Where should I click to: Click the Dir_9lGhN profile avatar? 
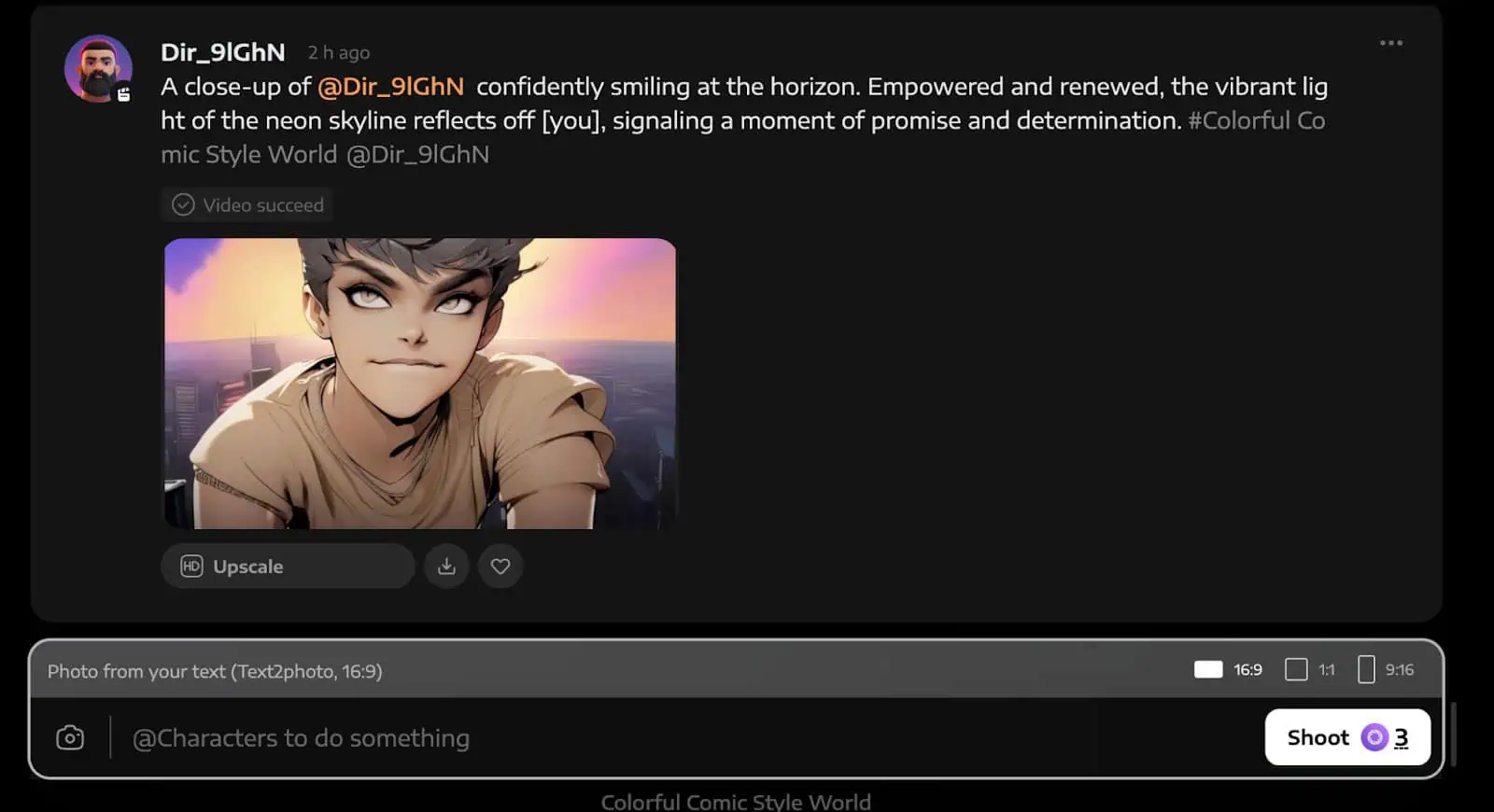[x=98, y=69]
